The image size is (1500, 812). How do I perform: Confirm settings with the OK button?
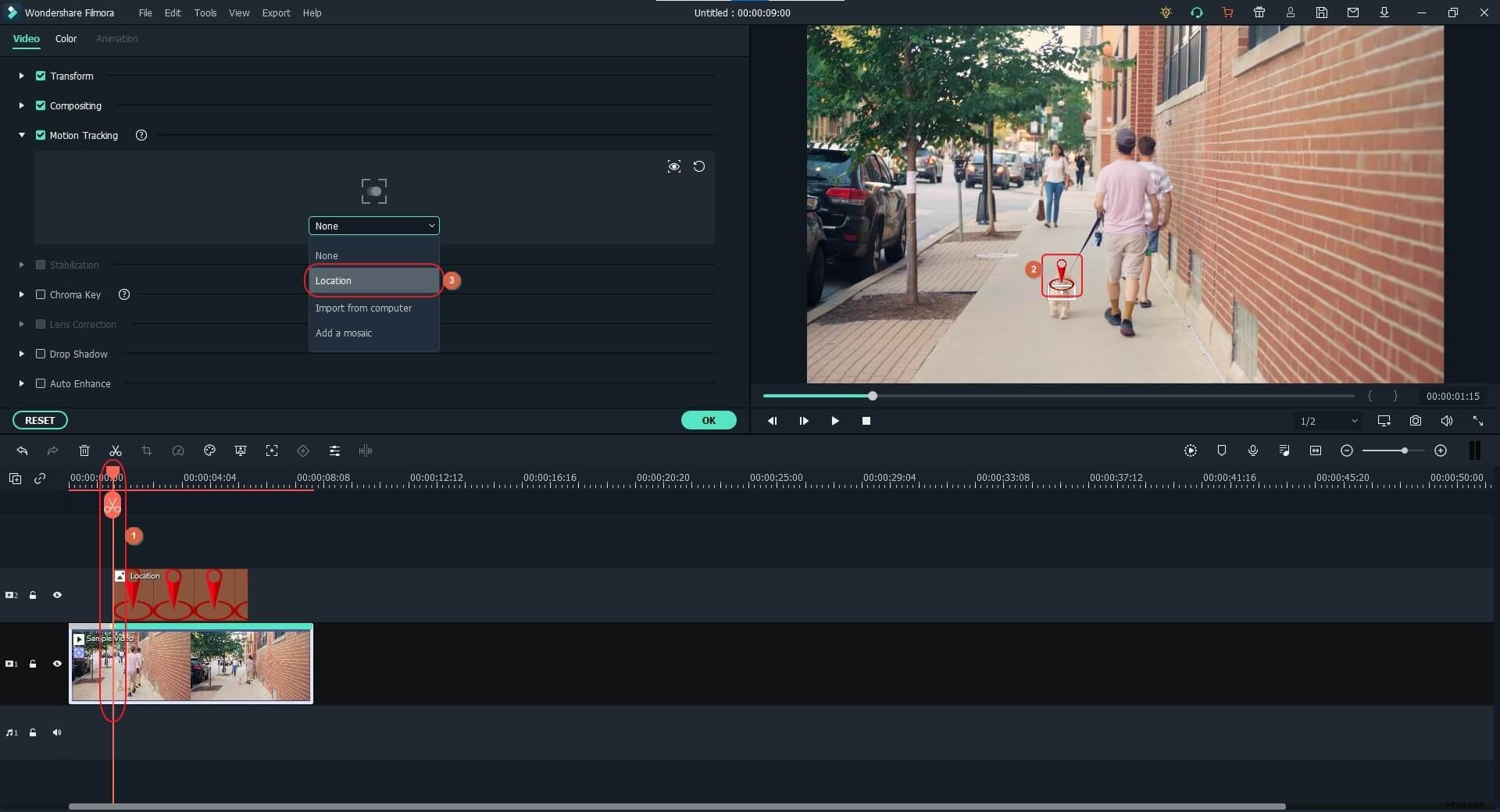[709, 420]
